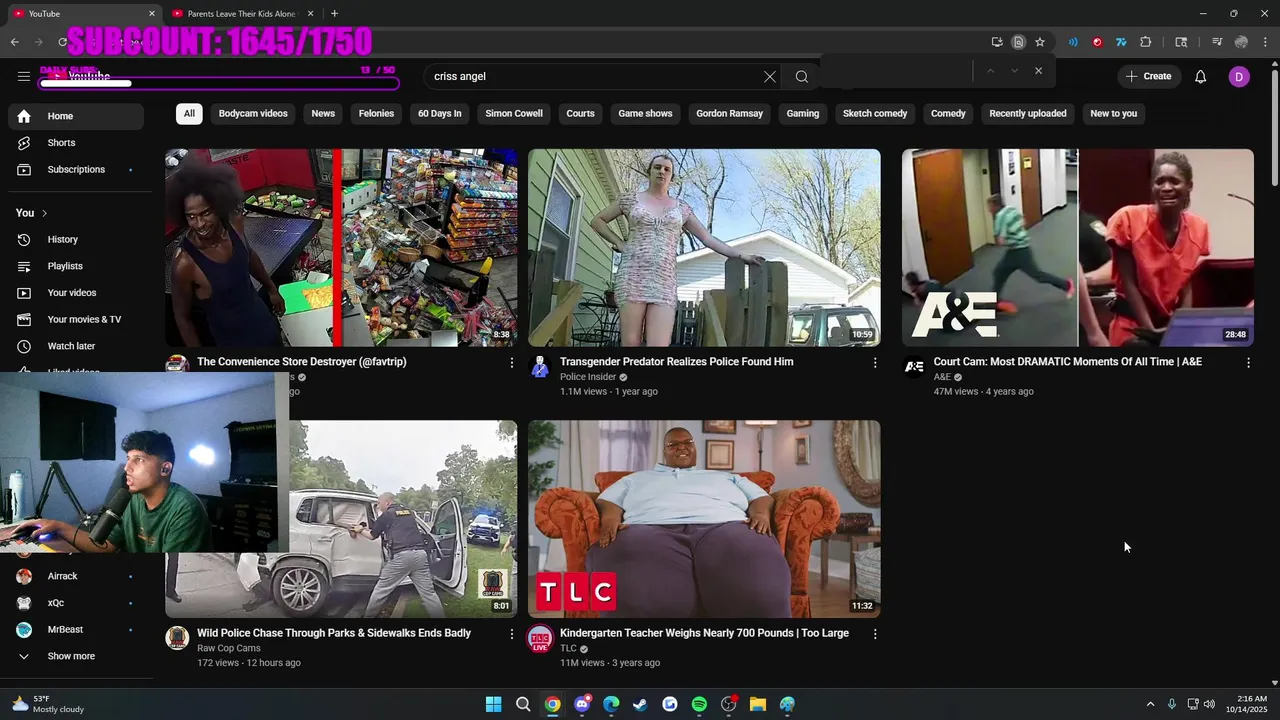Expand the You section chevron

tap(44, 213)
